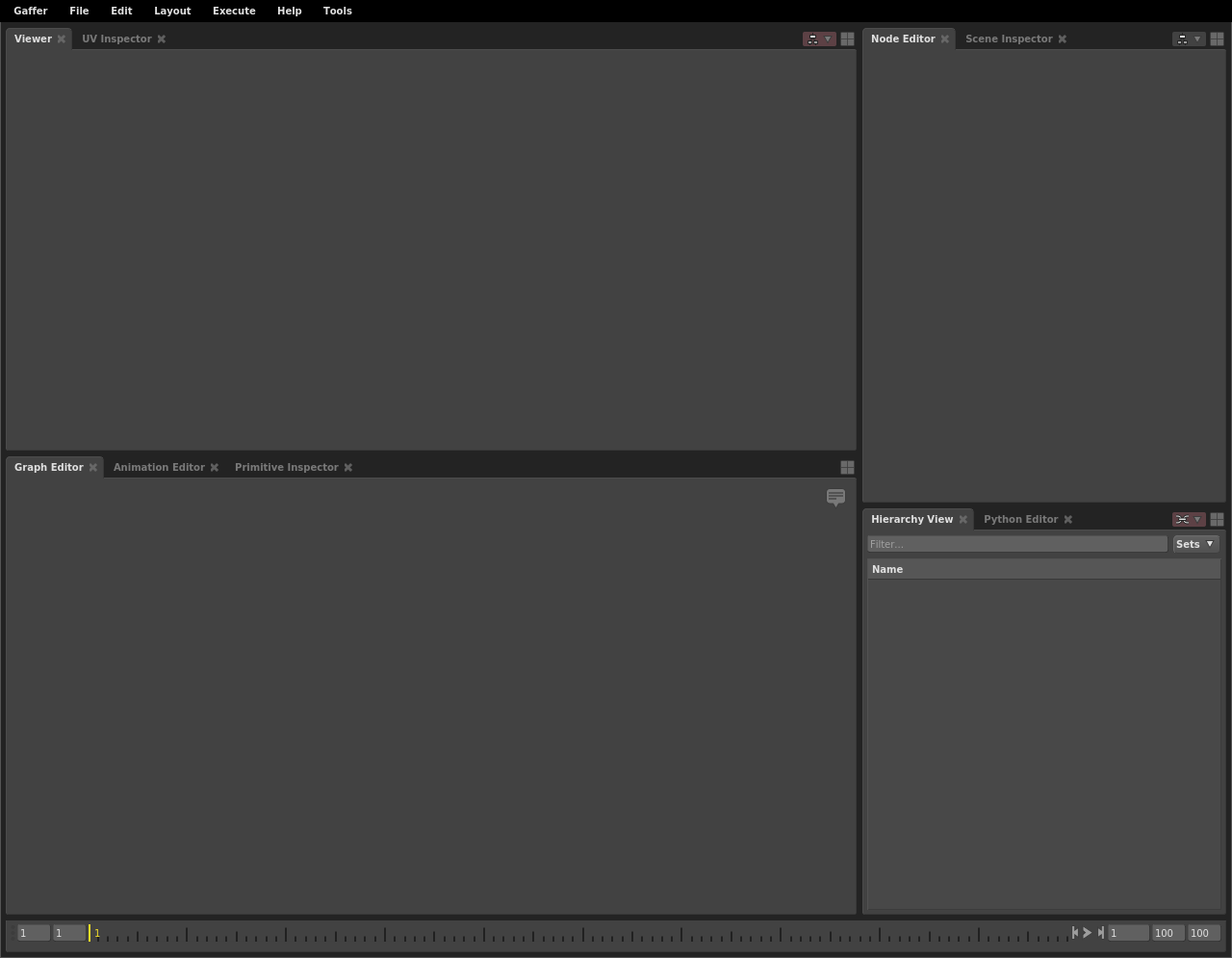Click the editor focus icon in the Node Editor header
The width and height of the screenshot is (1232, 958).
[x=1182, y=39]
